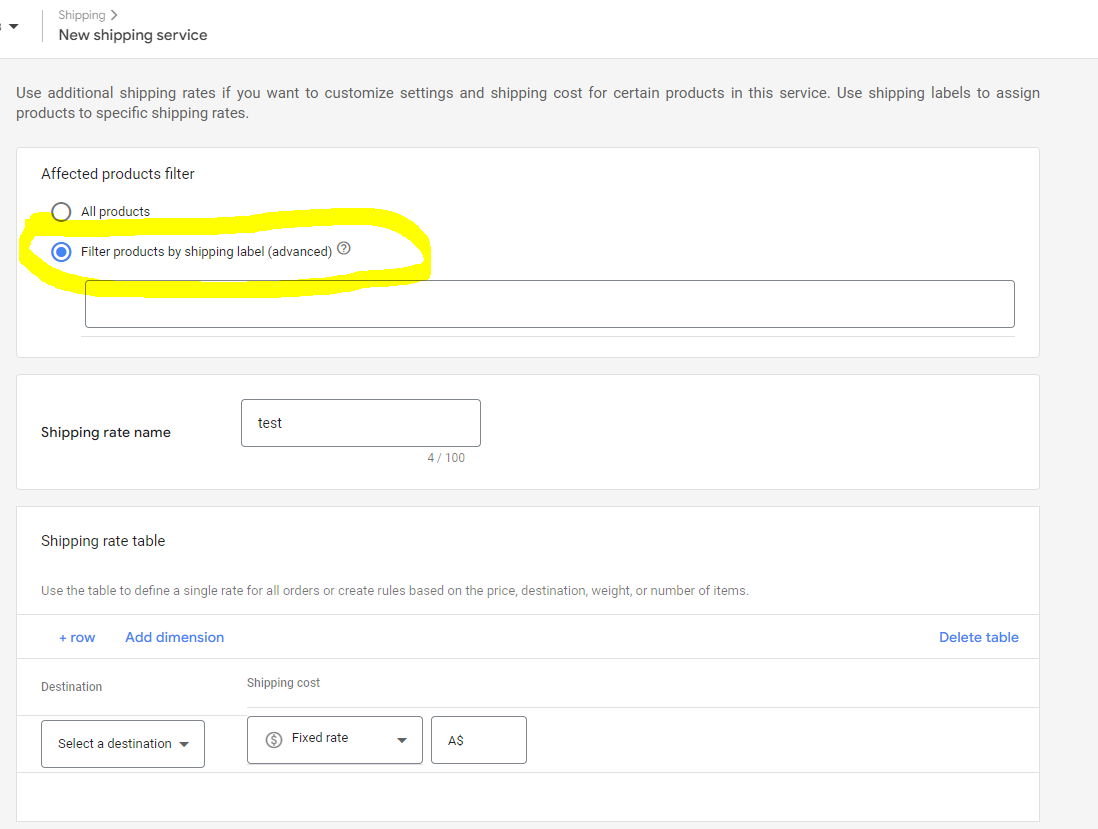Viewport: 1098px width, 829px height.
Task: Focus the shipping label filter text box
Action: (549, 304)
